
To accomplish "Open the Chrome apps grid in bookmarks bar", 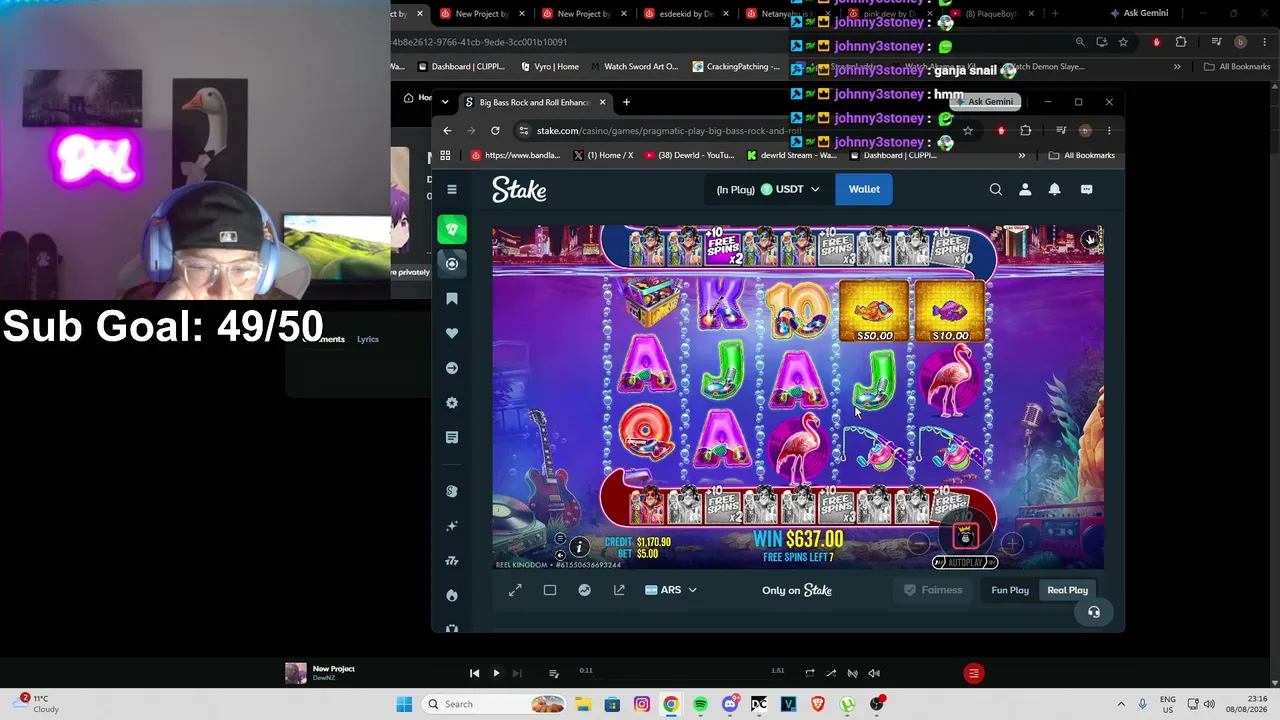I will pos(445,155).
